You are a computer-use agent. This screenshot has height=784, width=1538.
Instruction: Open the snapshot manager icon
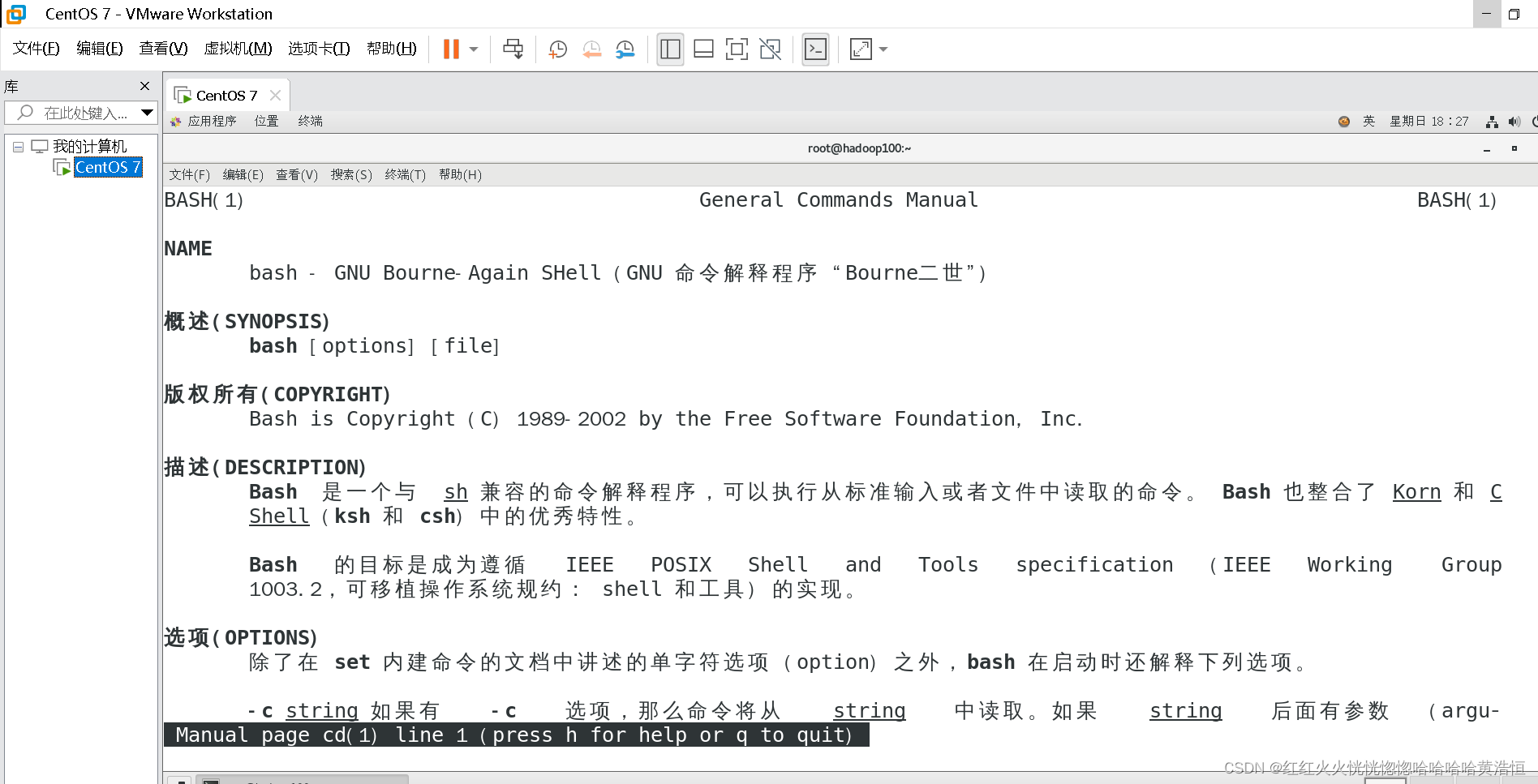pyautogui.click(x=625, y=49)
